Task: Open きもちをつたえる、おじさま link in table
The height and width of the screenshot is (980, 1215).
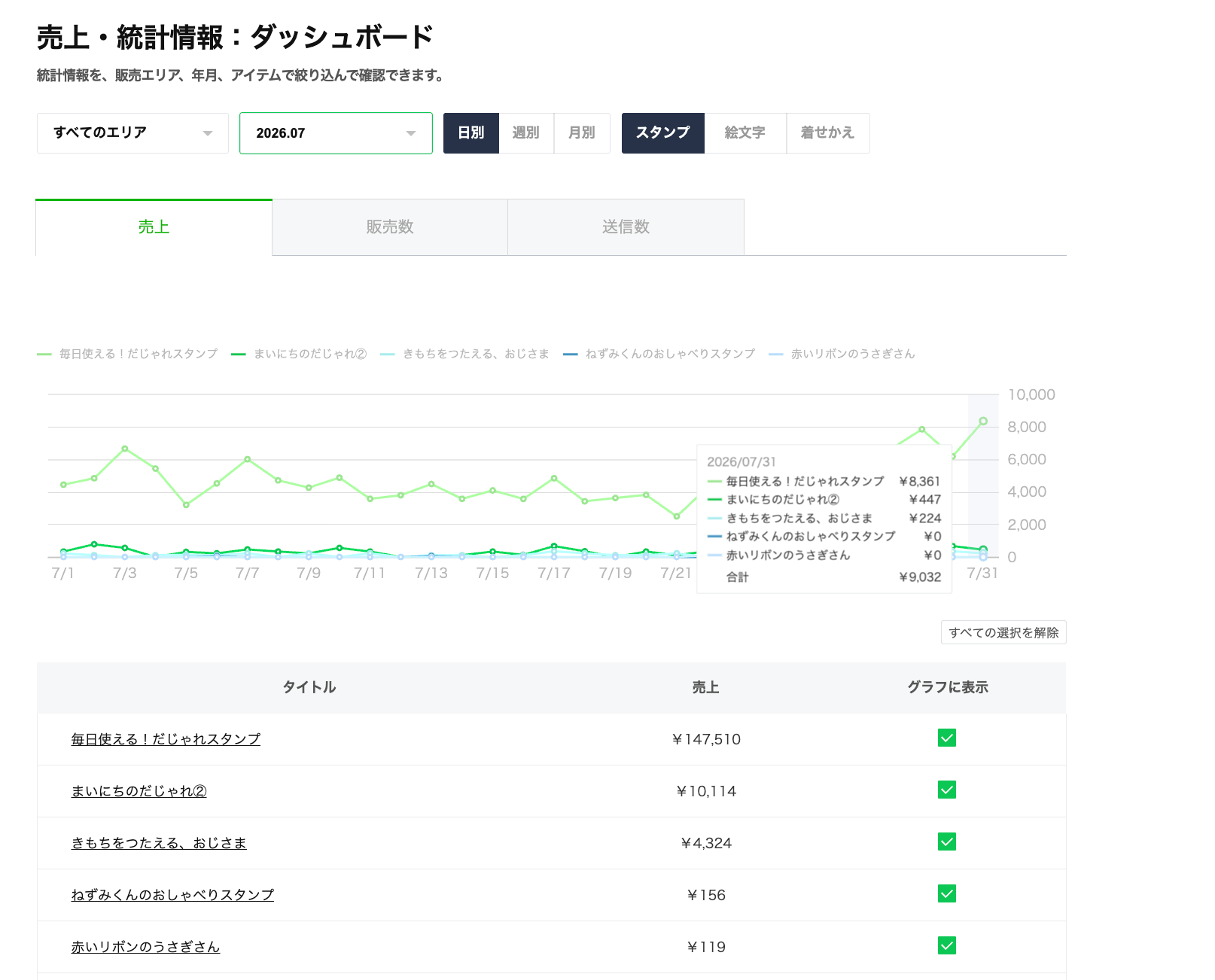Action: (159, 843)
